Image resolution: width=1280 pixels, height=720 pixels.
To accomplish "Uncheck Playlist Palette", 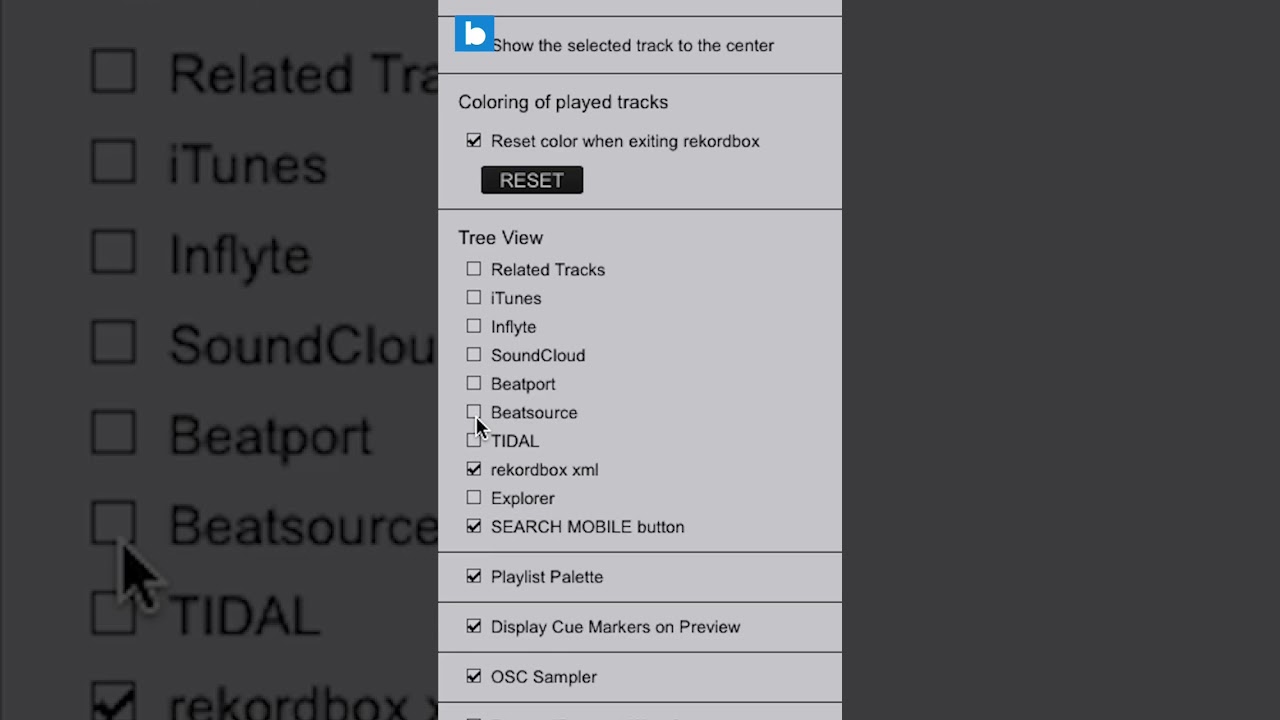I will click(x=474, y=576).
